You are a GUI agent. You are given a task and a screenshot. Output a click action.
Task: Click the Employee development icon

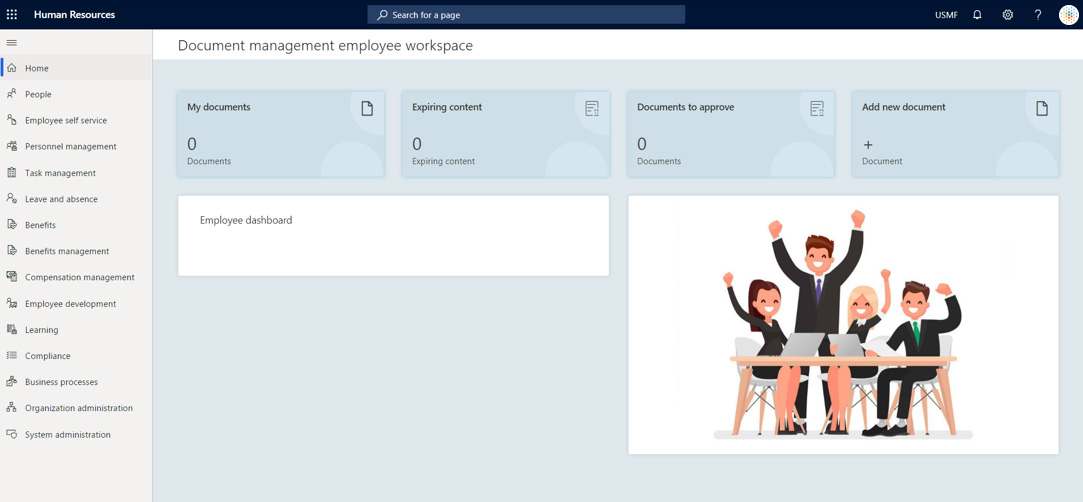coord(11,303)
